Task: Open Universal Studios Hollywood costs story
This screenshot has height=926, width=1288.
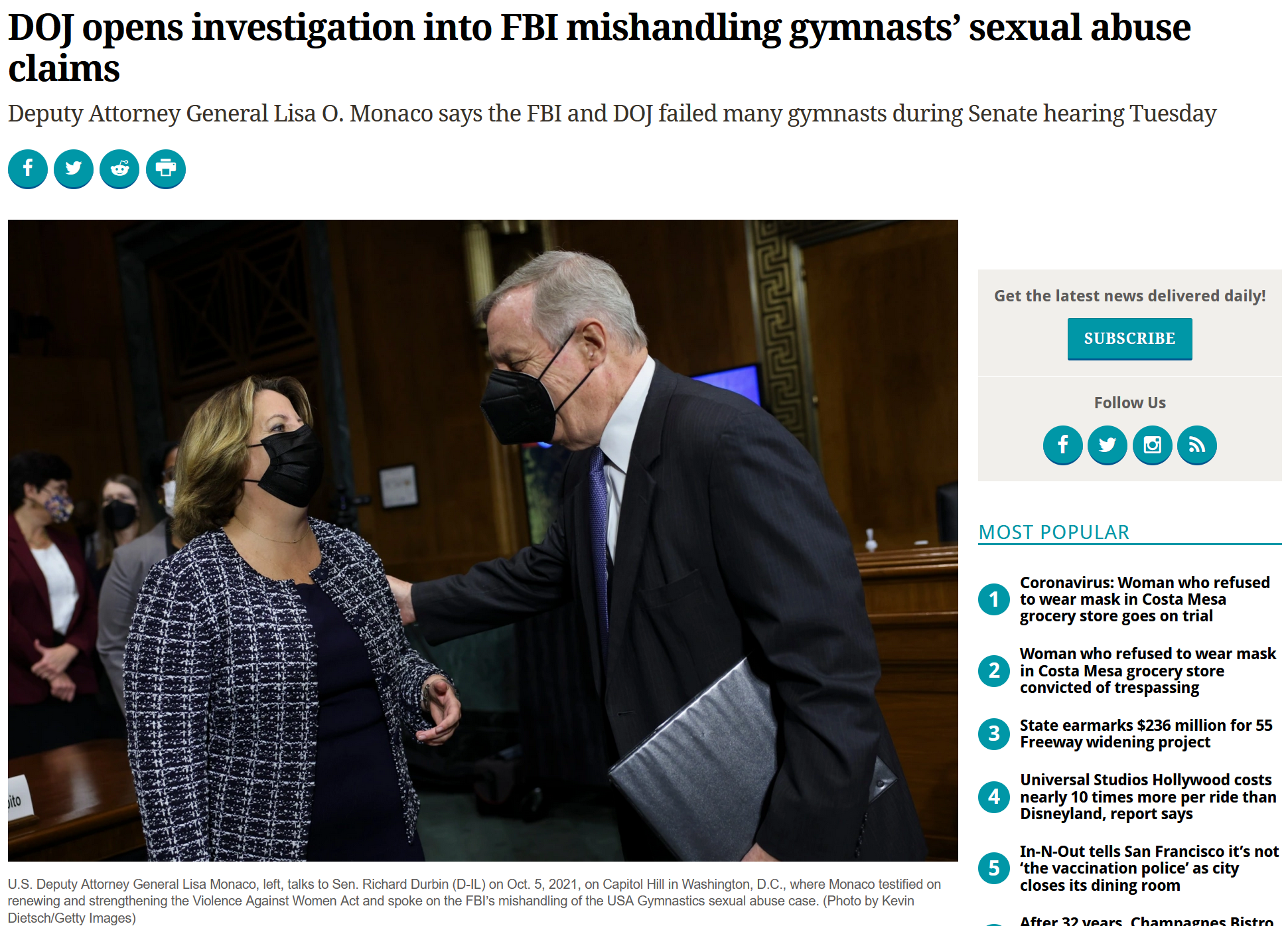Action: 1148,797
